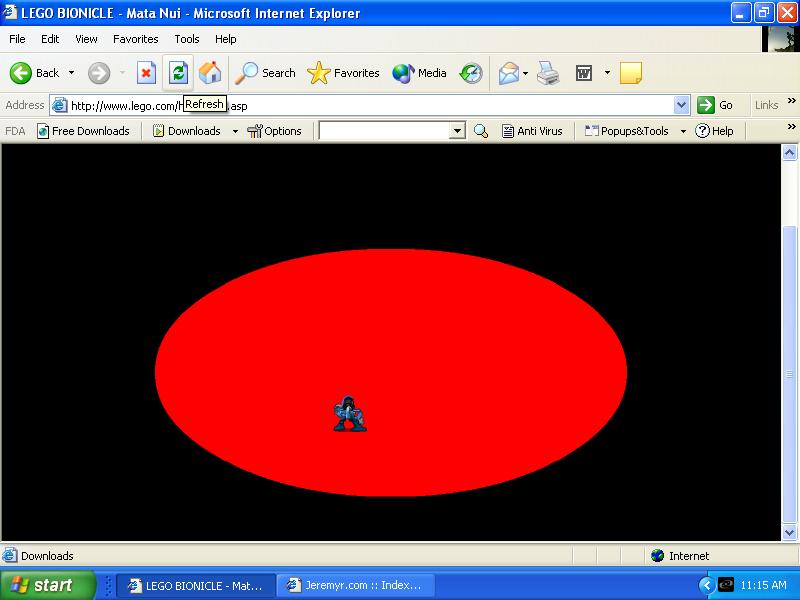This screenshot has width=800, height=600.
Task: Edit with Microsoft Word icon
Action: (x=584, y=73)
